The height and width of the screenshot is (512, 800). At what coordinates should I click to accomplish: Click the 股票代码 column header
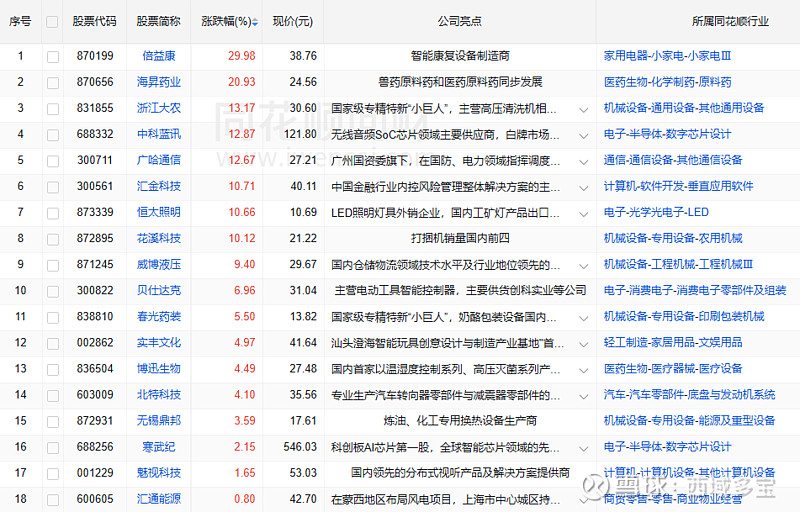94,21
